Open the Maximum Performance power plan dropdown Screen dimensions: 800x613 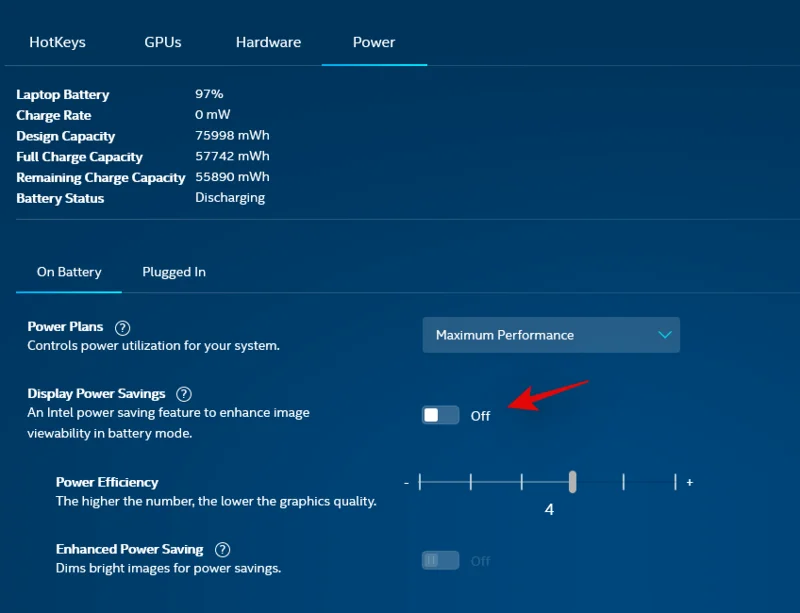pyautogui.click(x=551, y=334)
